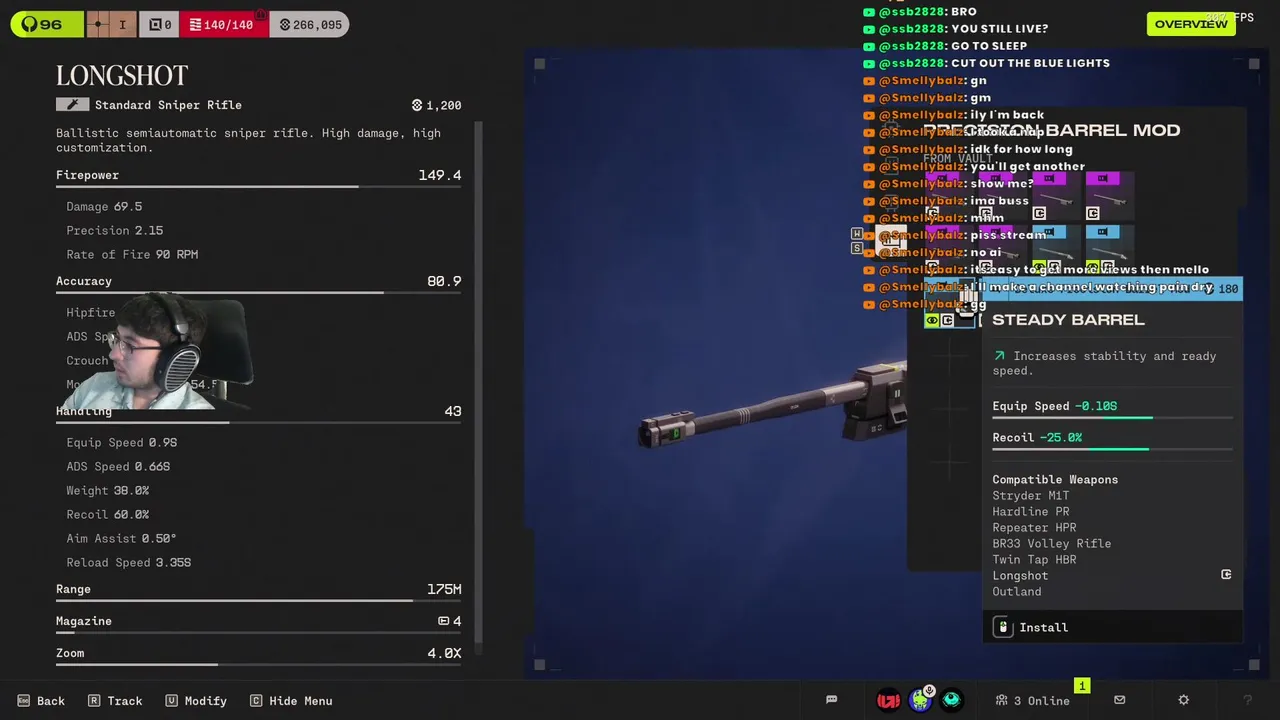Click the Accuracy stat bar

click(x=258, y=293)
